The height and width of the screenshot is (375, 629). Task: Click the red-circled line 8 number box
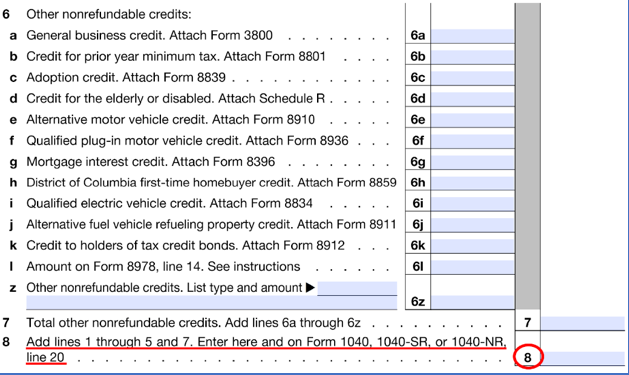[528, 357]
